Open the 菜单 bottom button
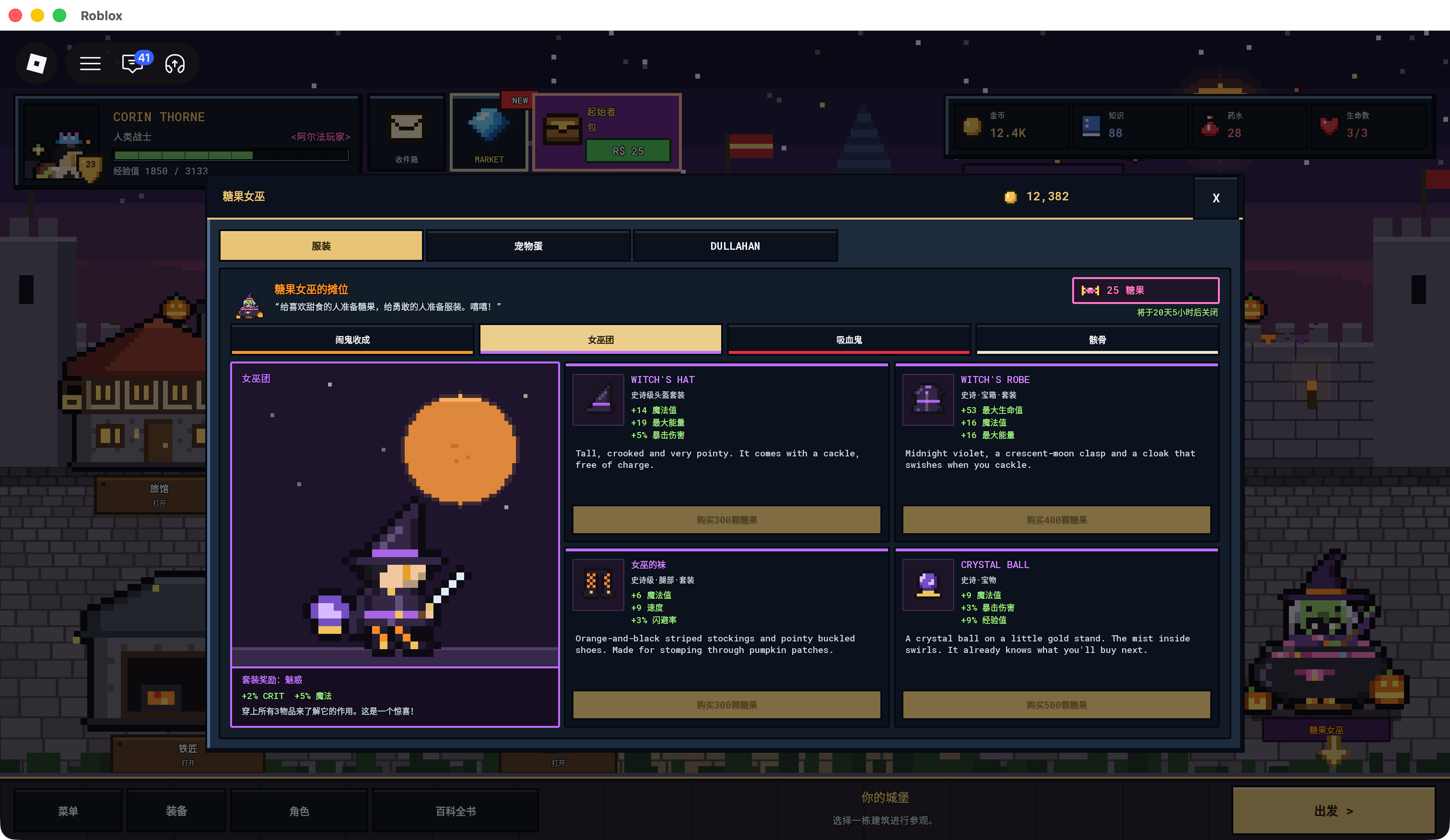This screenshot has width=1450, height=840. pos(68,811)
